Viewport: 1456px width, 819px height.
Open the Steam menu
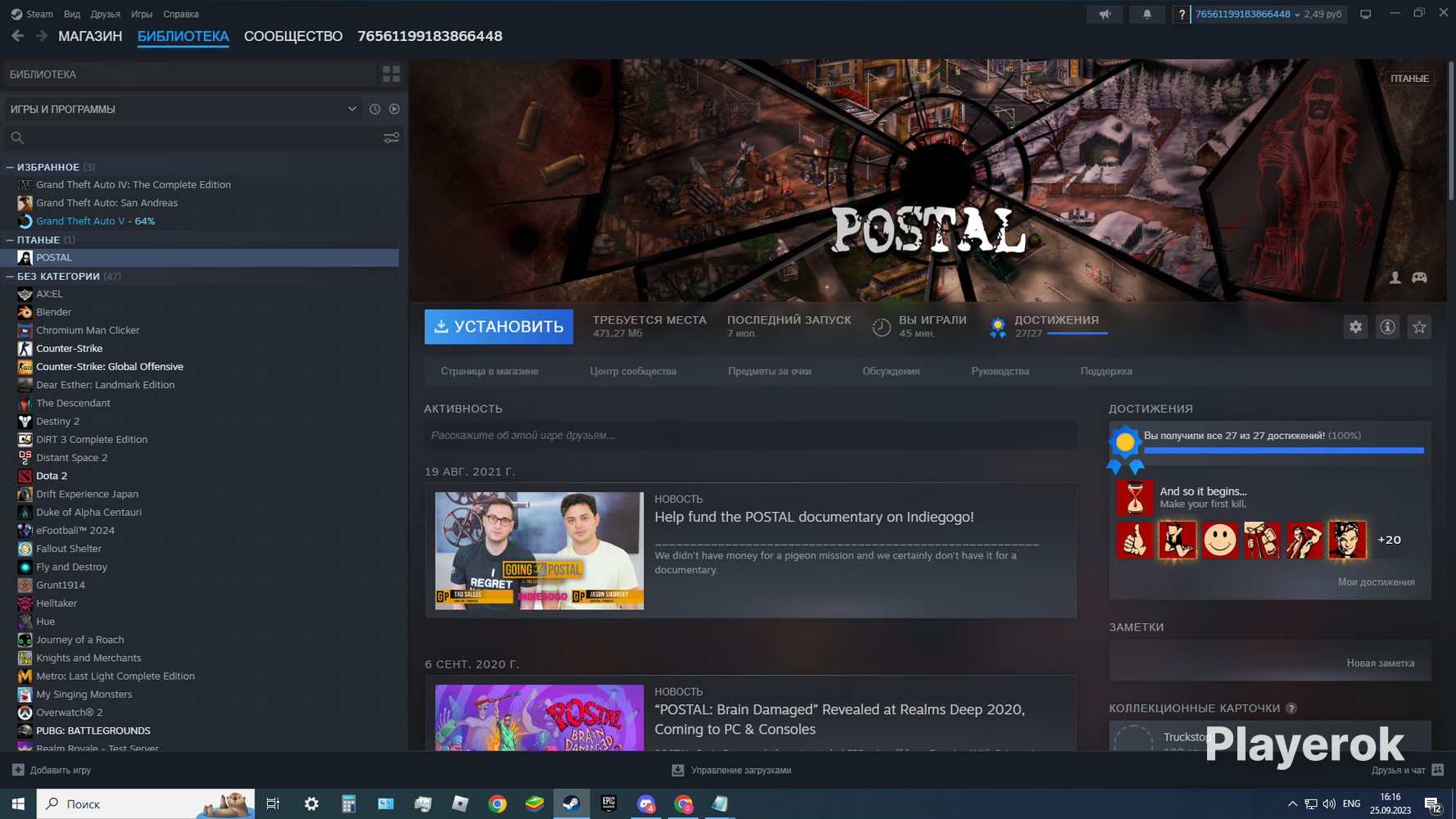(x=32, y=14)
